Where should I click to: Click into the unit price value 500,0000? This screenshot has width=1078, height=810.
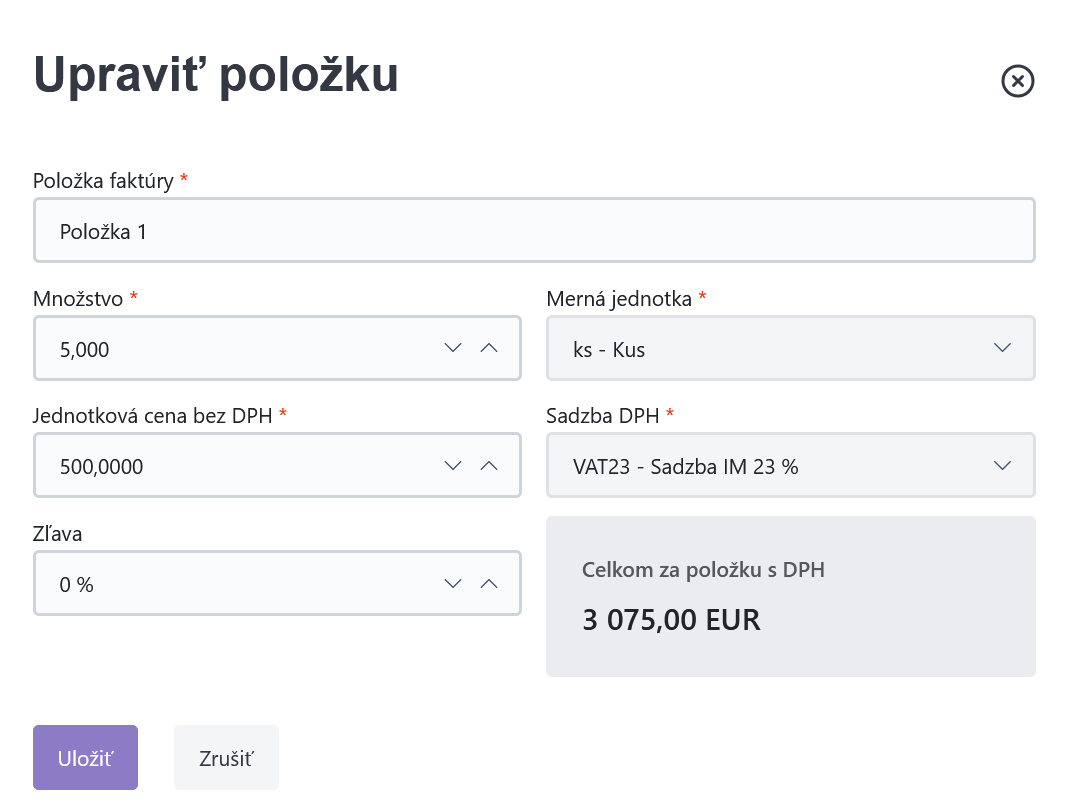101,468
